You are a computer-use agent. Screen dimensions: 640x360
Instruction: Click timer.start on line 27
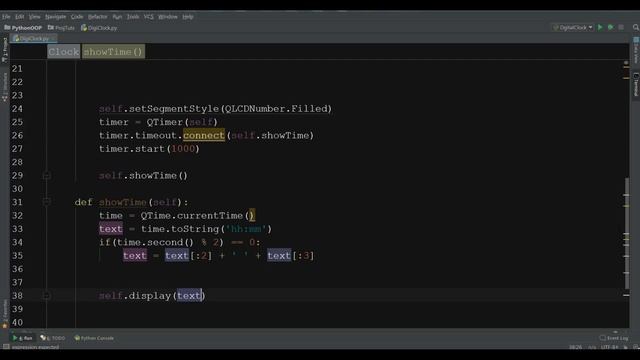point(132,149)
